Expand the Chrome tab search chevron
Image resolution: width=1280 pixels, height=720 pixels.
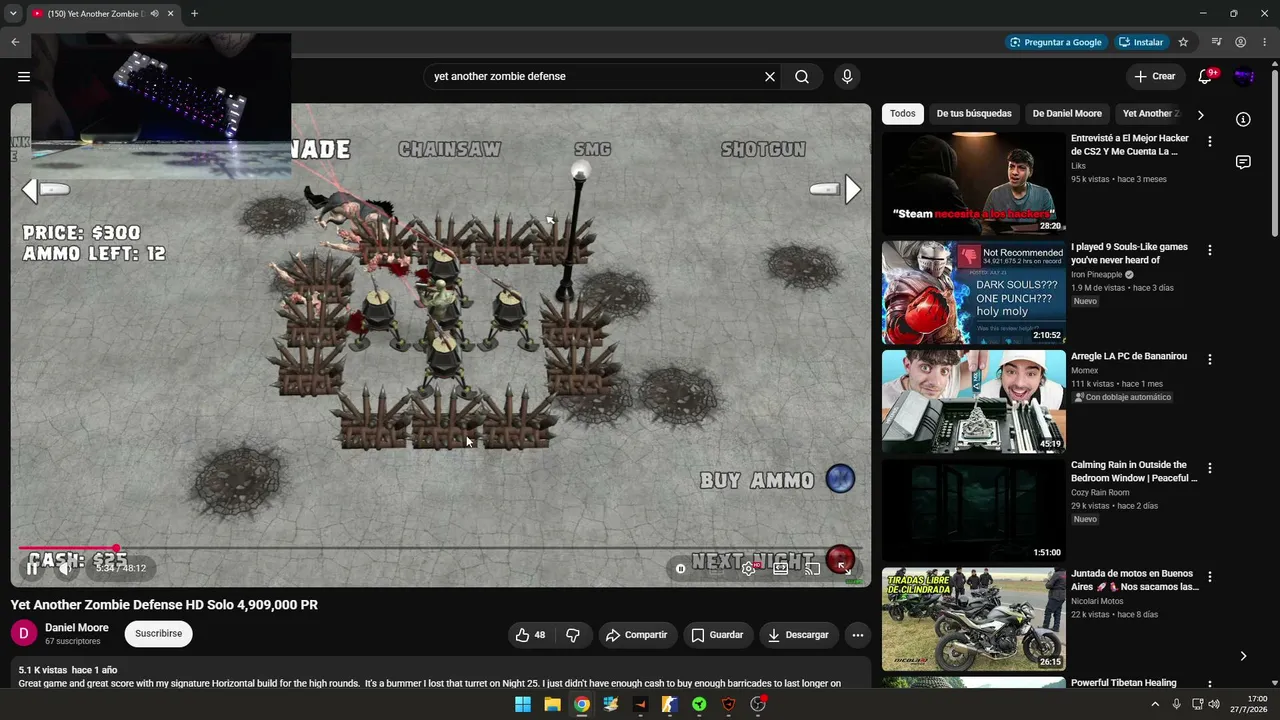(x=13, y=14)
